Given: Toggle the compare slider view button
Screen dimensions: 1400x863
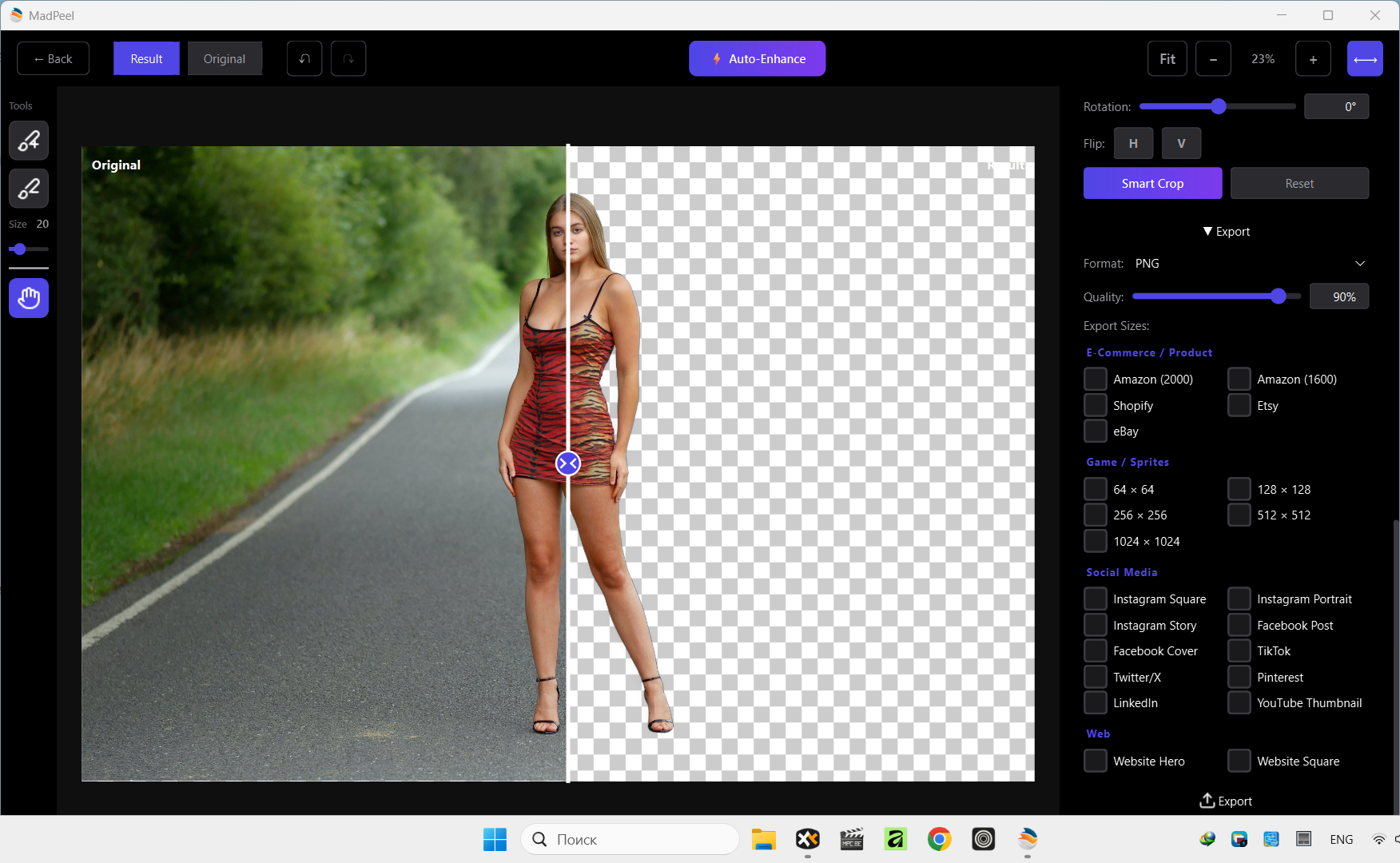Looking at the screenshot, I should click(x=1365, y=59).
